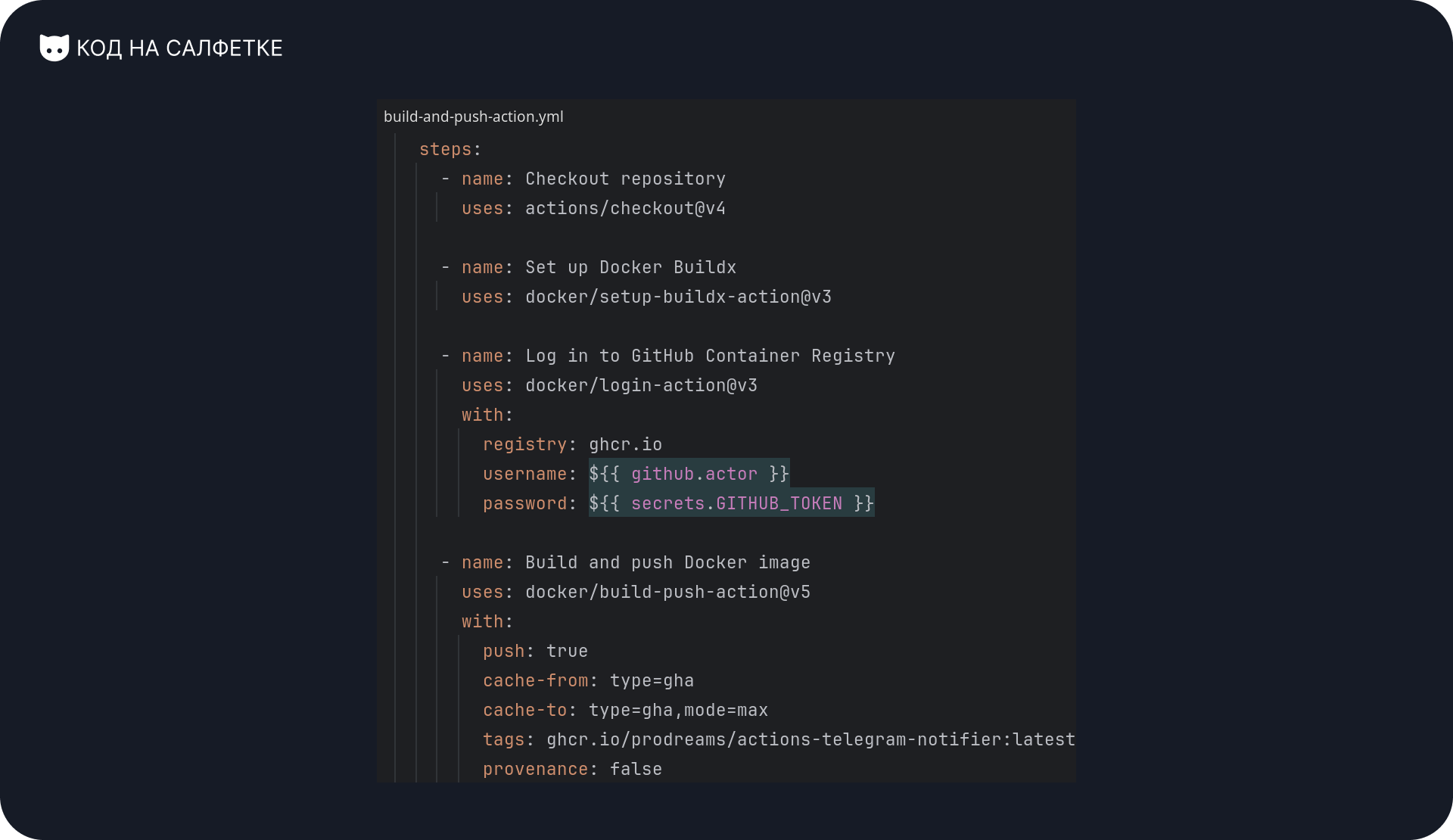
Task: Click the steps key line
Action: 450,149
